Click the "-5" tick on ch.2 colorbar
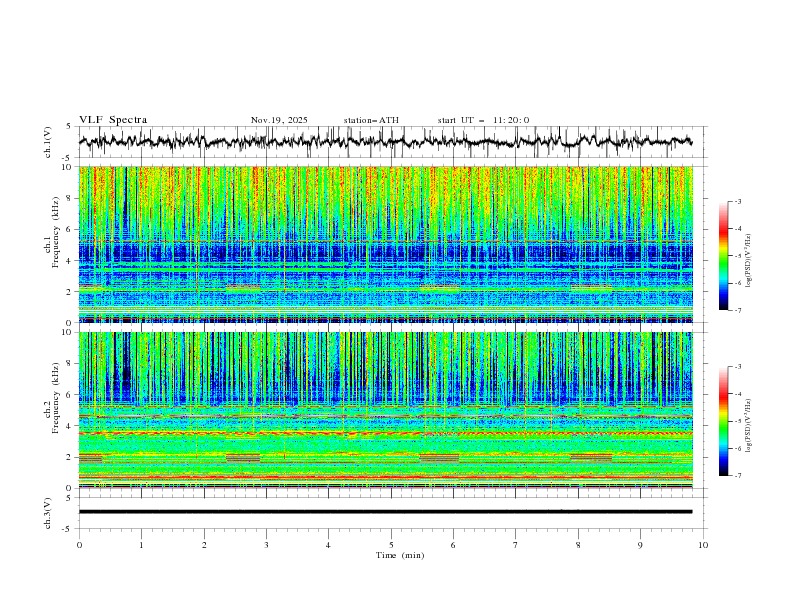Screen dimensions: 792x612 point(738,421)
